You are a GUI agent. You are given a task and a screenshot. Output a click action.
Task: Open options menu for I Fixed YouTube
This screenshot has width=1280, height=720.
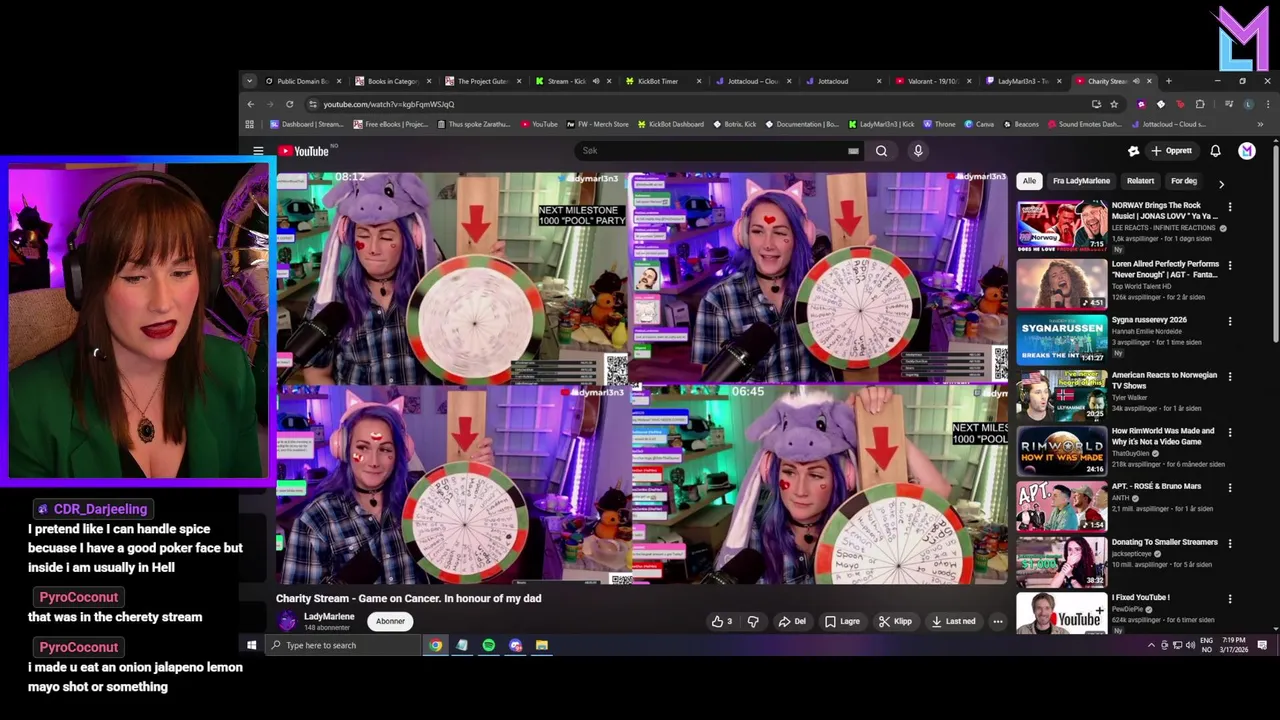(1230, 599)
